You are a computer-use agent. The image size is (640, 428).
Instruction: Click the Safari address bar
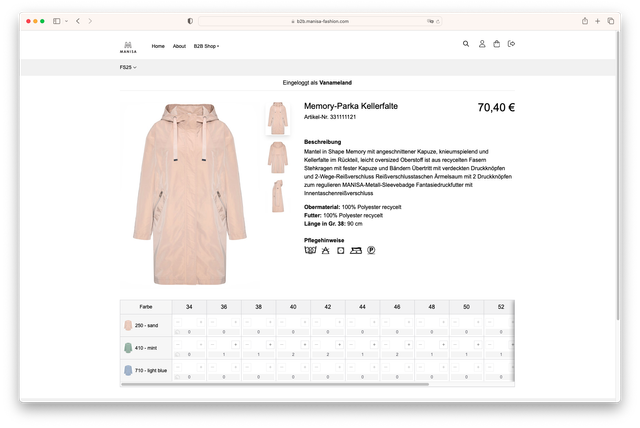(320, 20)
